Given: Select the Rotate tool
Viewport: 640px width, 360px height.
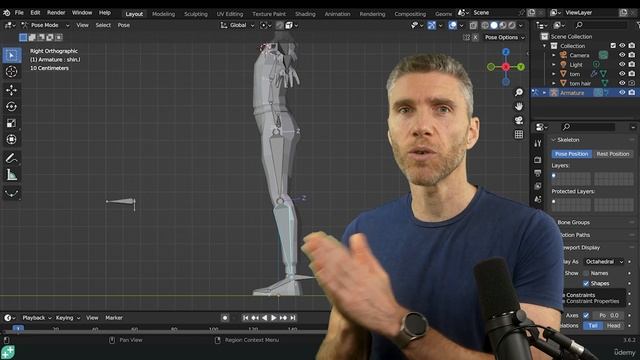Looking at the screenshot, I should point(11,107).
